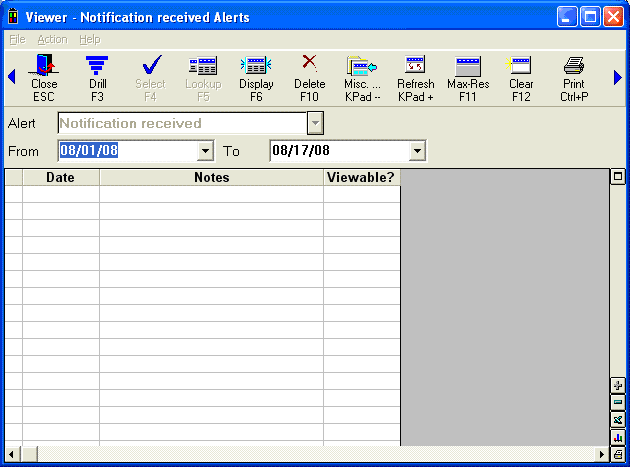Screen dimensions: 630x467
Task: Click the Delete F10 red X icon
Action: 310,65
